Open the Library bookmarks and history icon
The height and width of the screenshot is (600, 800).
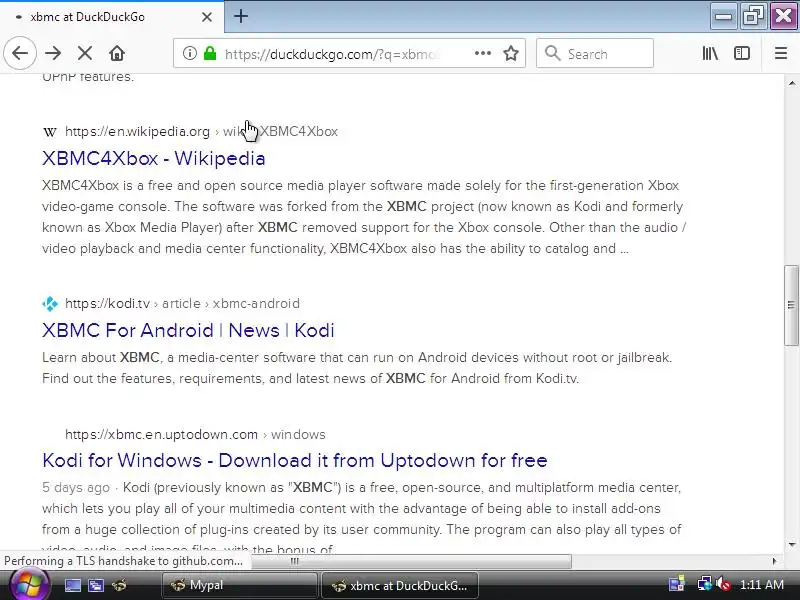(710, 53)
